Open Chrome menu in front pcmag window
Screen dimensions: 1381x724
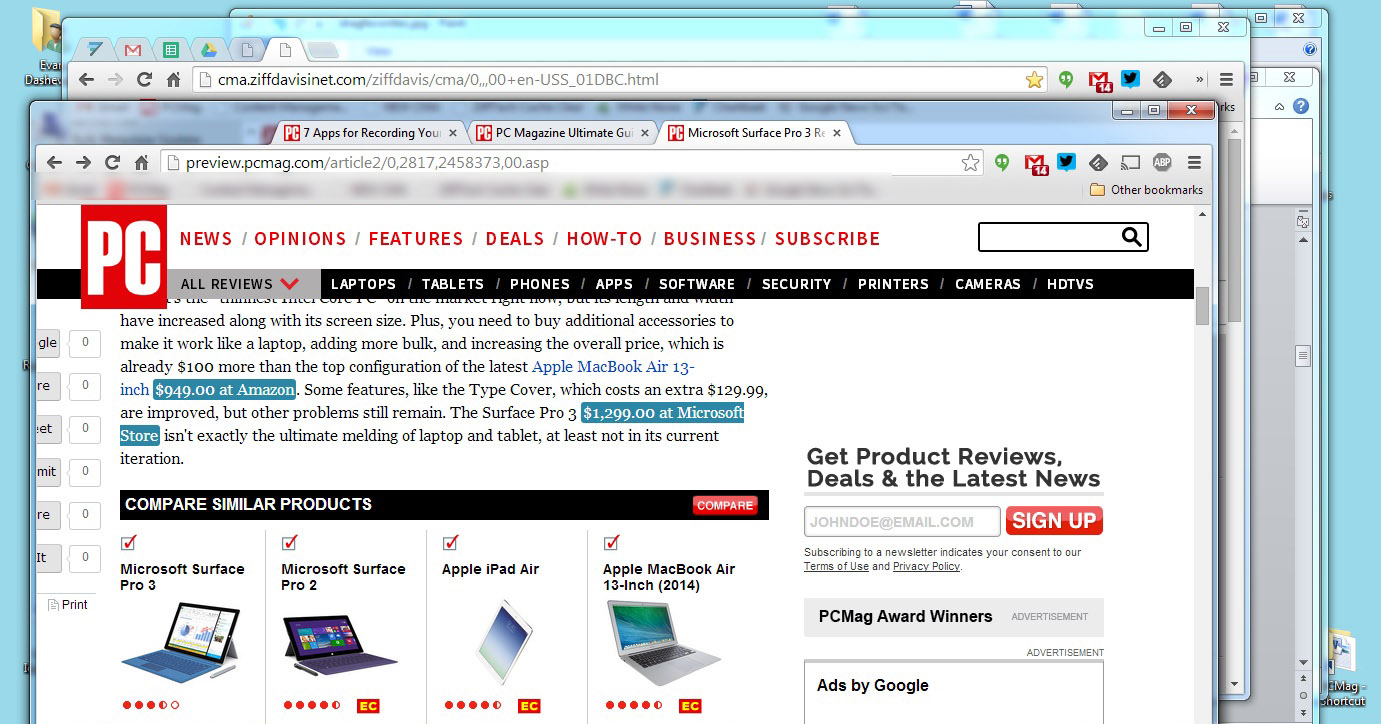(x=1194, y=163)
